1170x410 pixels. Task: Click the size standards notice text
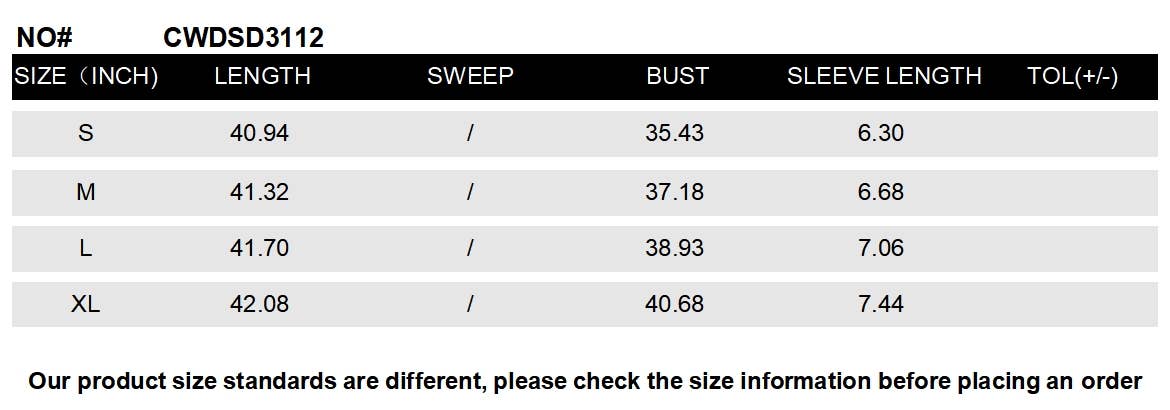coord(585,381)
